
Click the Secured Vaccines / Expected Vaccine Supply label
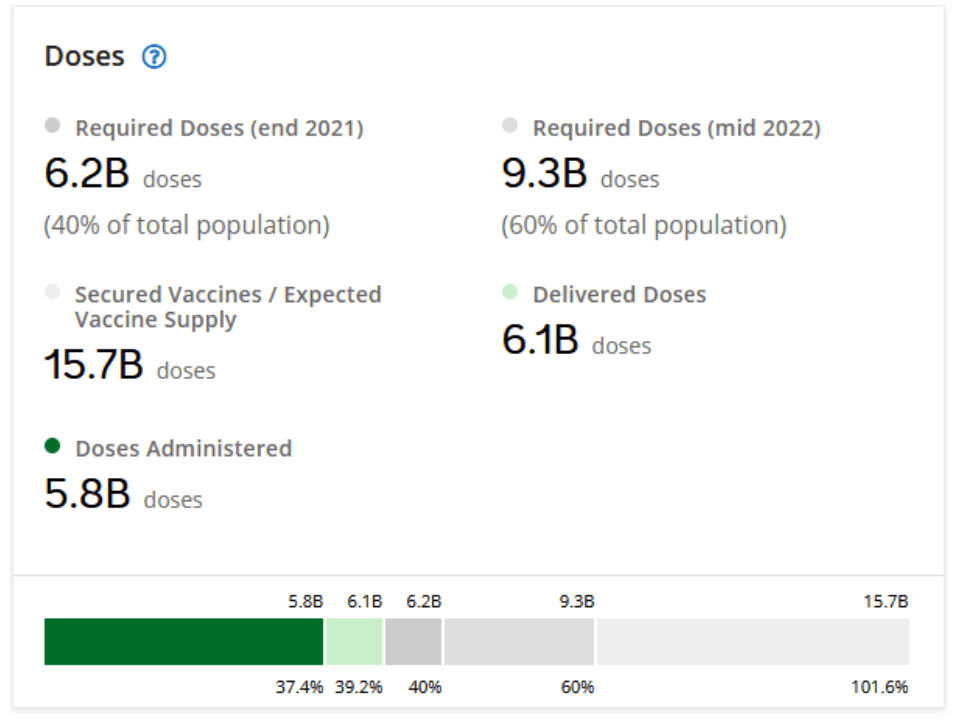228,307
